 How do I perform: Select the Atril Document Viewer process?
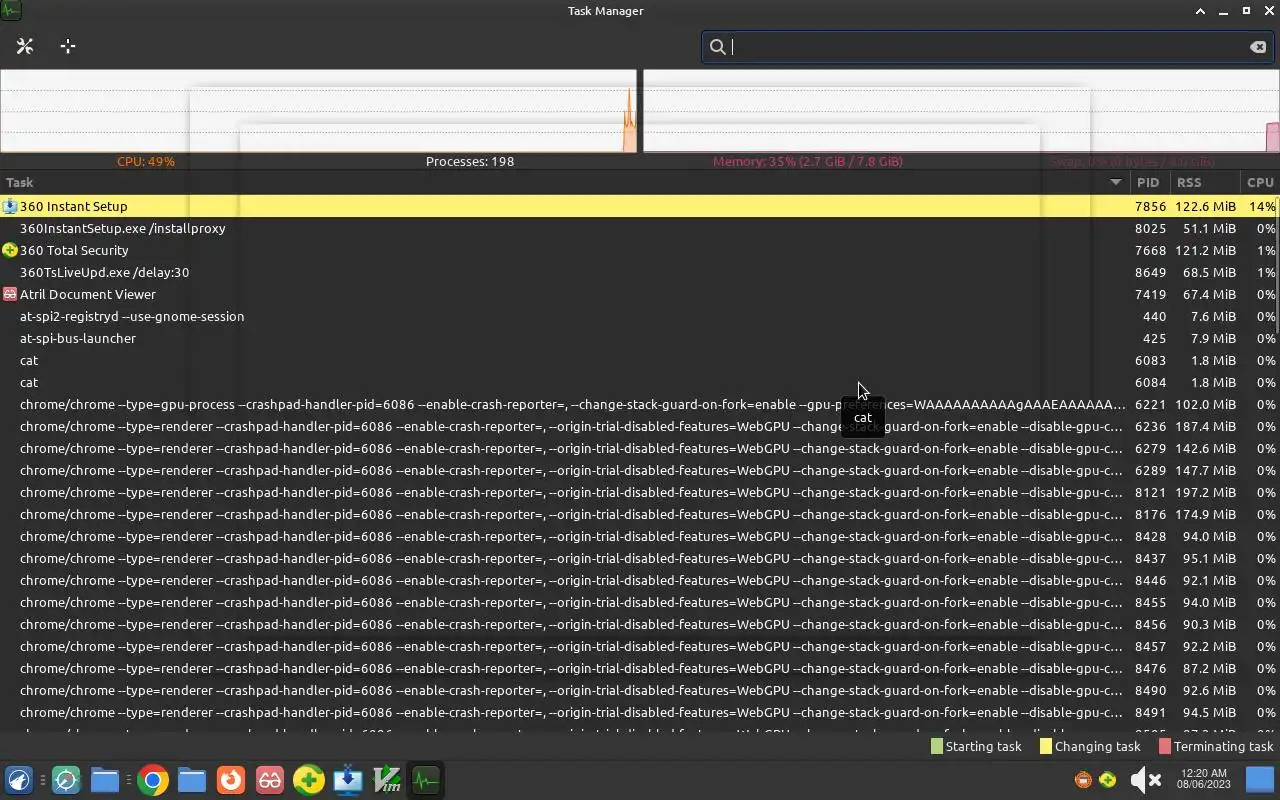point(640,294)
